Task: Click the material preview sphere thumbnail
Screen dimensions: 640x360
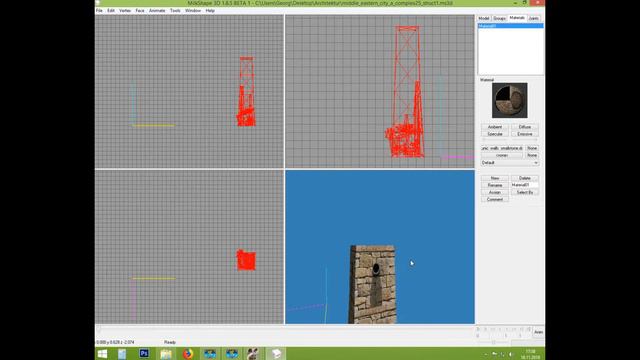Action: pyautogui.click(x=509, y=100)
